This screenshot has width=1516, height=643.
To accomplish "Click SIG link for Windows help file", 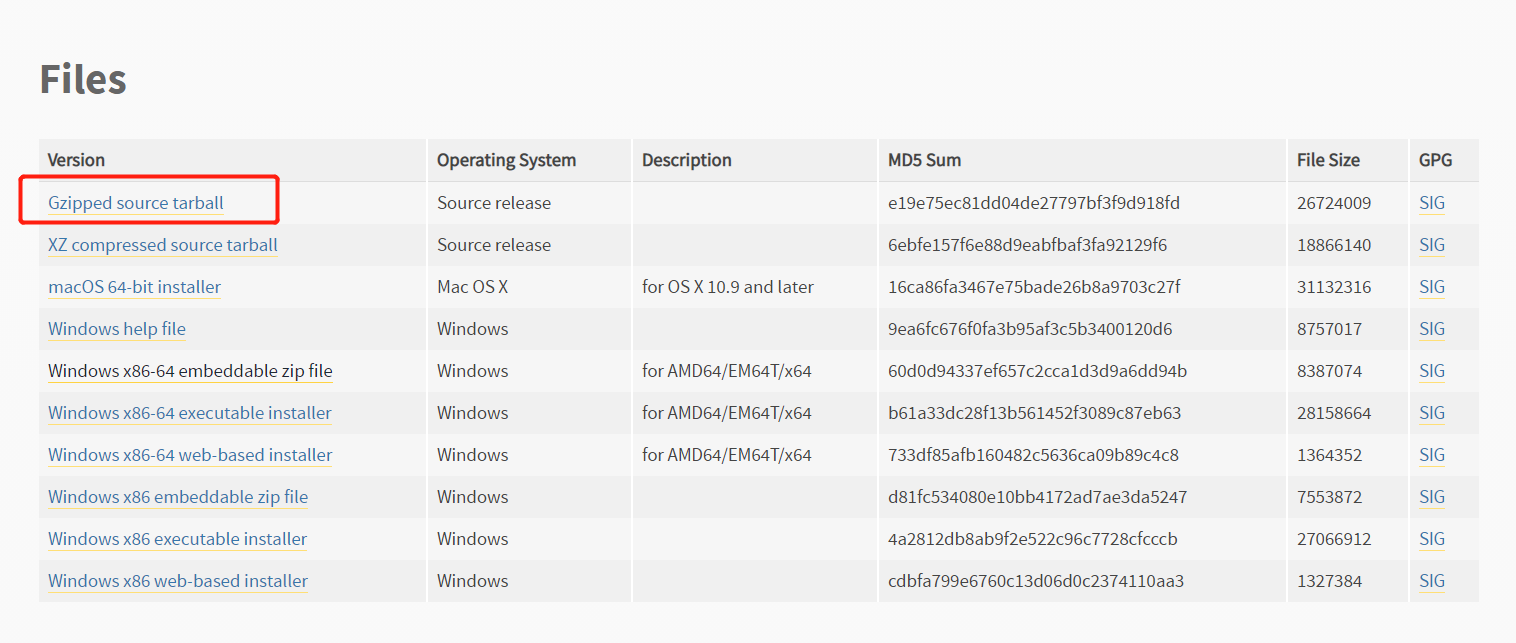I will tap(1432, 329).
